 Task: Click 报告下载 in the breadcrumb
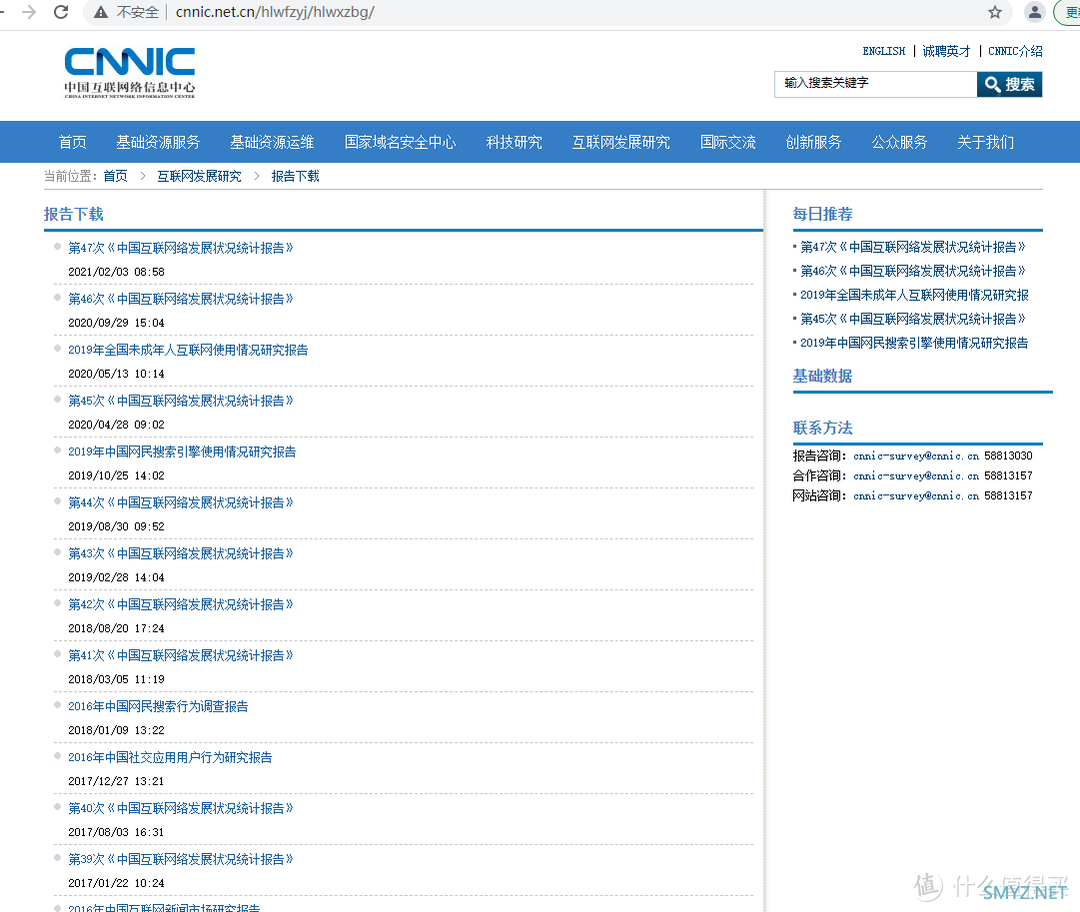point(295,176)
